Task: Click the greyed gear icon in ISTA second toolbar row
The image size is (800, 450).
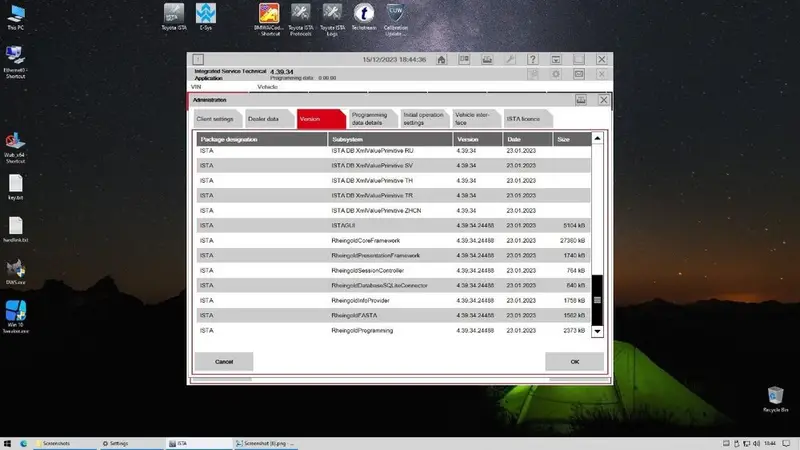Action: tap(556, 74)
